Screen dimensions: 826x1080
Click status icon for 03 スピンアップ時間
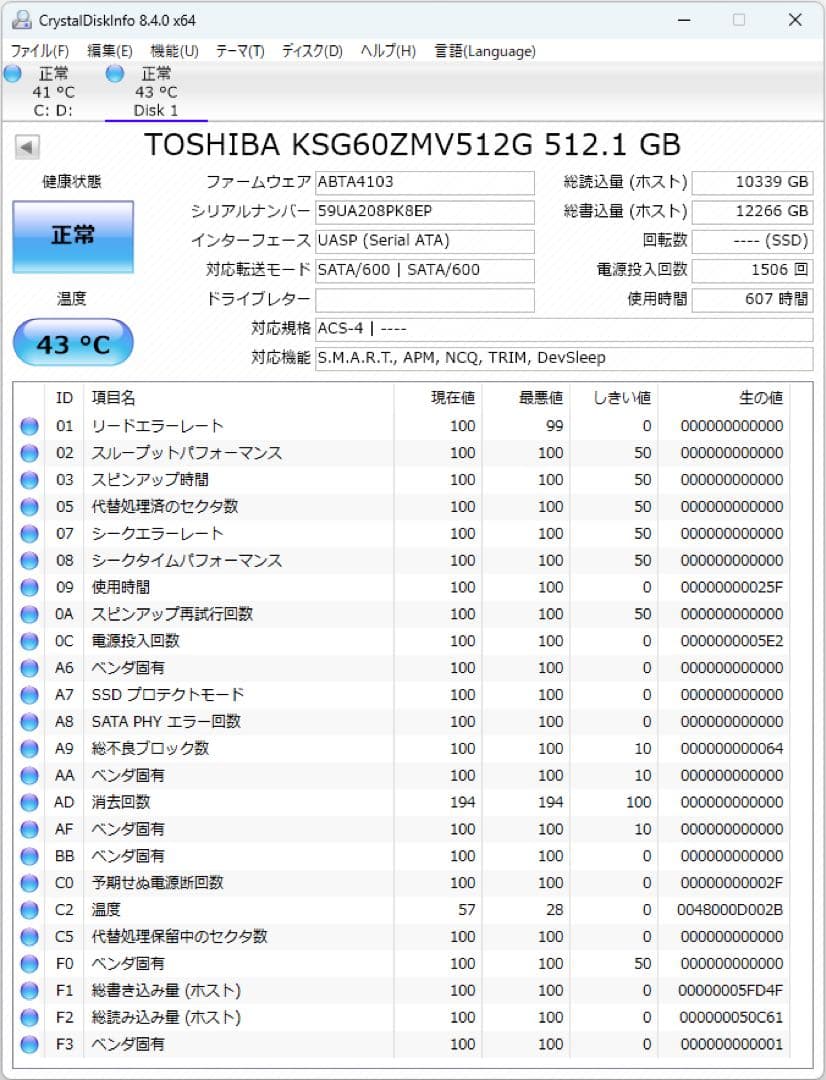point(30,480)
